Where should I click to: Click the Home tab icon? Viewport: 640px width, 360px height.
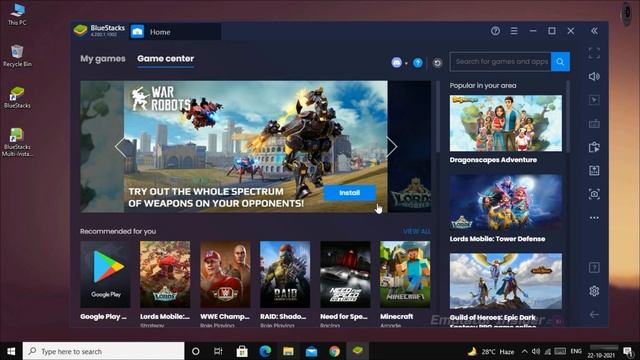tap(138, 31)
